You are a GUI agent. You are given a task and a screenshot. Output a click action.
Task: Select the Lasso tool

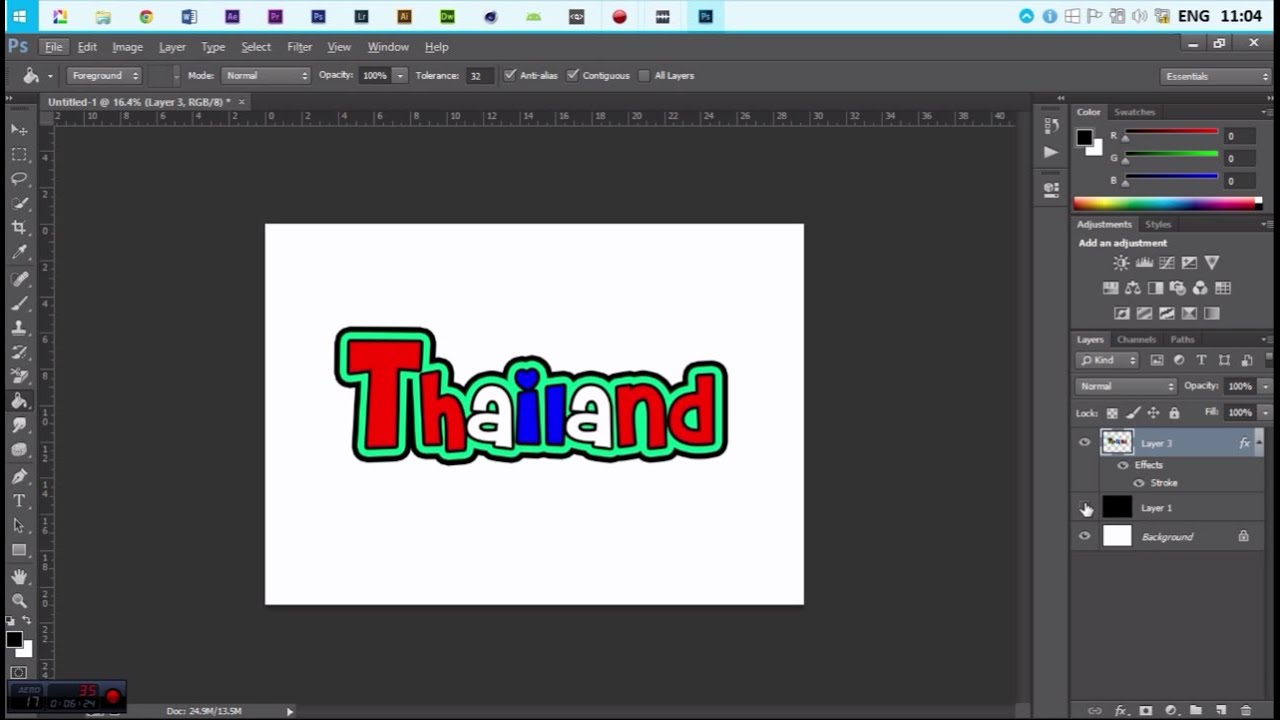[x=19, y=178]
